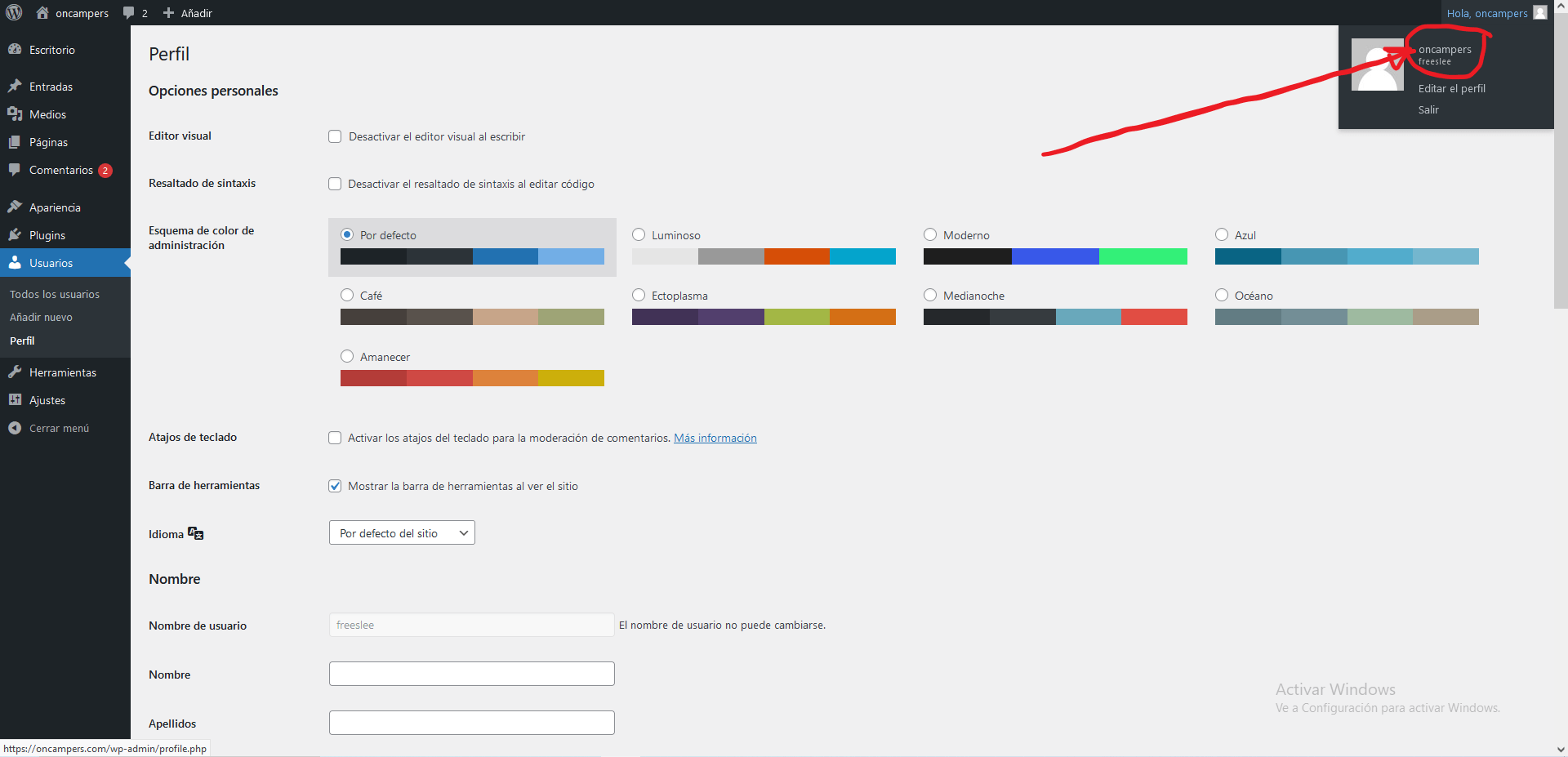The image size is (1568, 757).
Task: Select the Ectoplasma color scheme
Action: (x=639, y=295)
